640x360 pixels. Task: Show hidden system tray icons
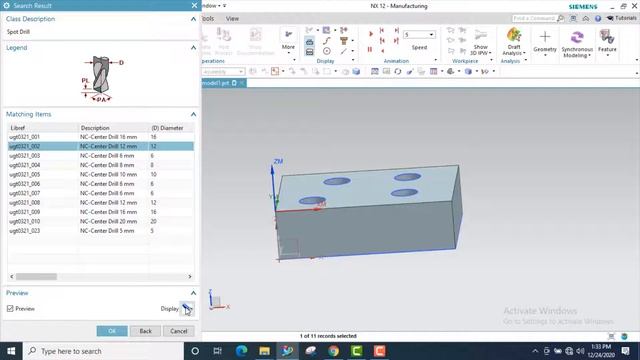click(x=535, y=351)
